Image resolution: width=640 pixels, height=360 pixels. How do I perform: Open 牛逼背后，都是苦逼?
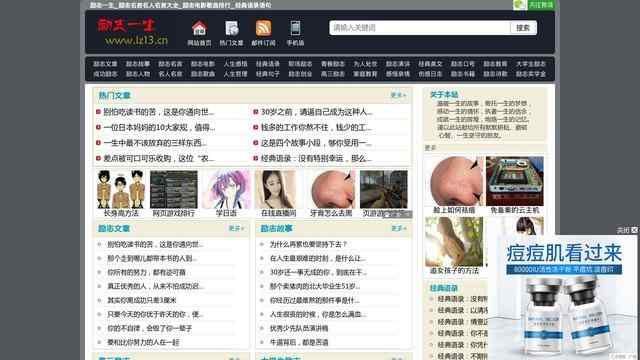(299, 342)
